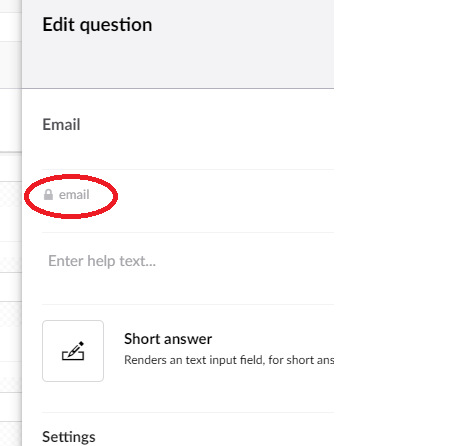Click the gray header area below Edit question

178,67
